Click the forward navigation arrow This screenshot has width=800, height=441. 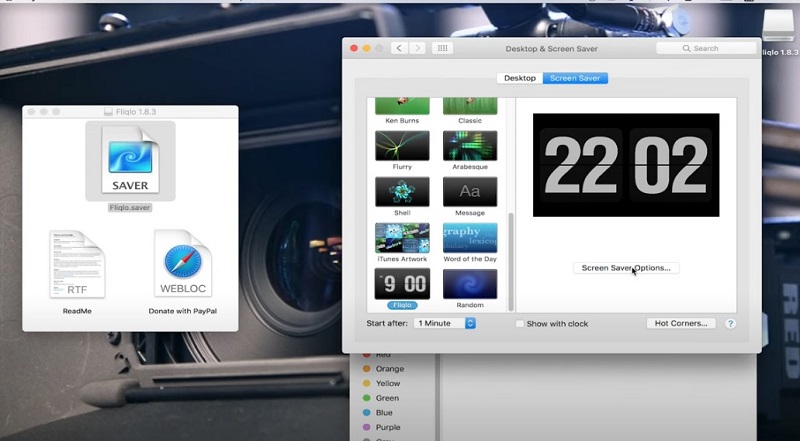coord(417,48)
